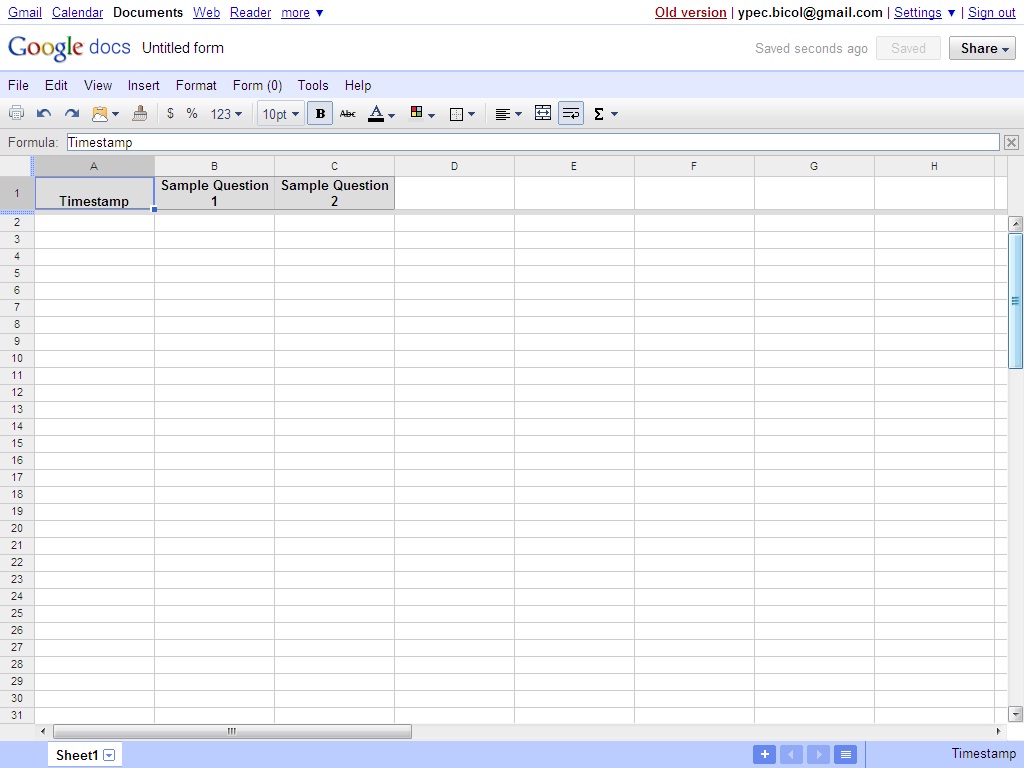Redo the last action
The height and width of the screenshot is (768, 1024).
(71, 113)
